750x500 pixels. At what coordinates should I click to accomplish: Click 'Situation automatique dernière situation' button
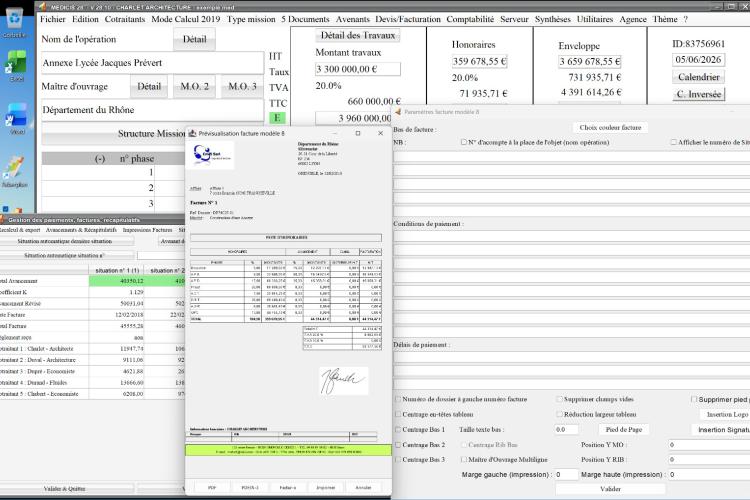pyautogui.click(x=65, y=241)
